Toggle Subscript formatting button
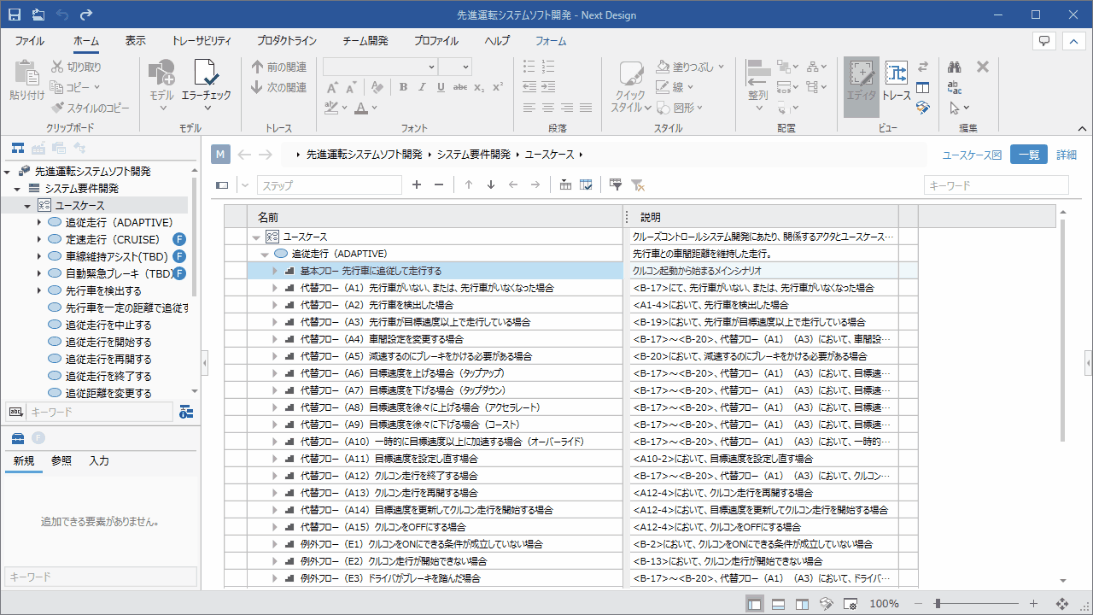The image size is (1093, 615). pos(479,87)
